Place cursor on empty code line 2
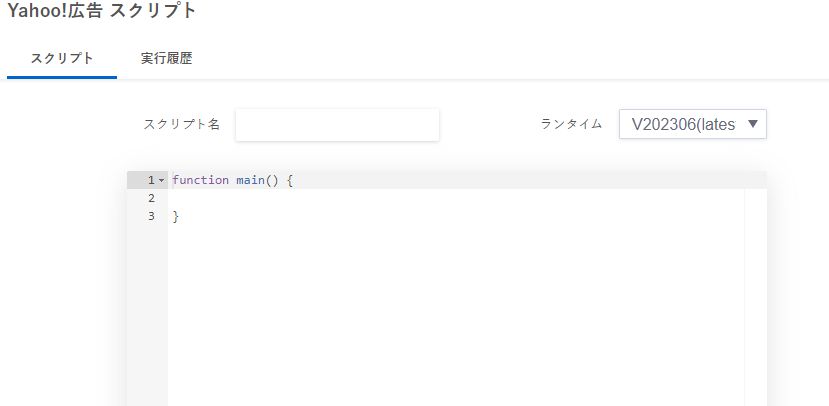 [x=456, y=198]
